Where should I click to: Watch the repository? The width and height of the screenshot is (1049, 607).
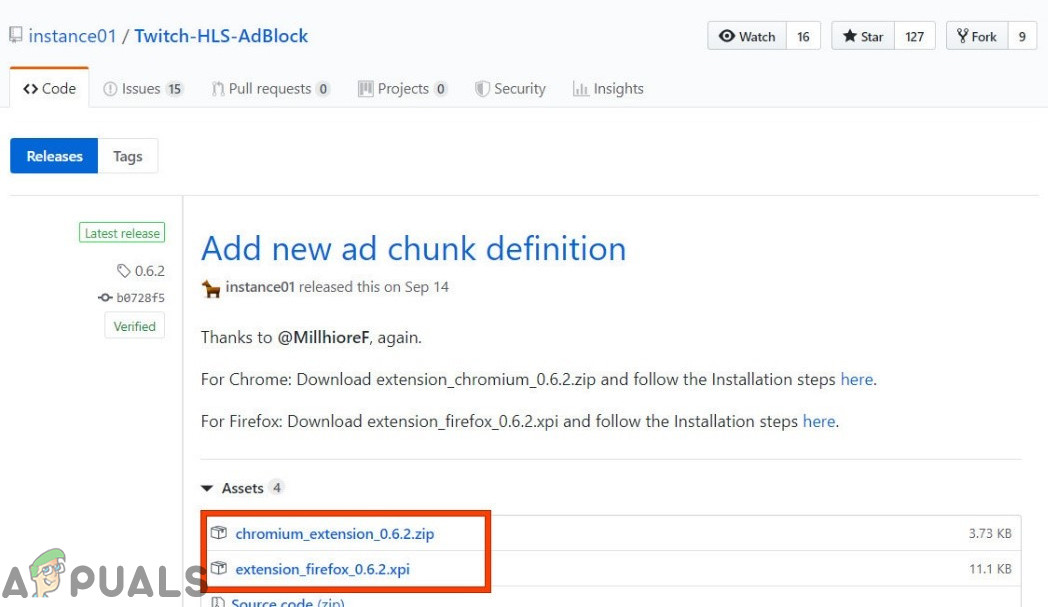click(748, 36)
